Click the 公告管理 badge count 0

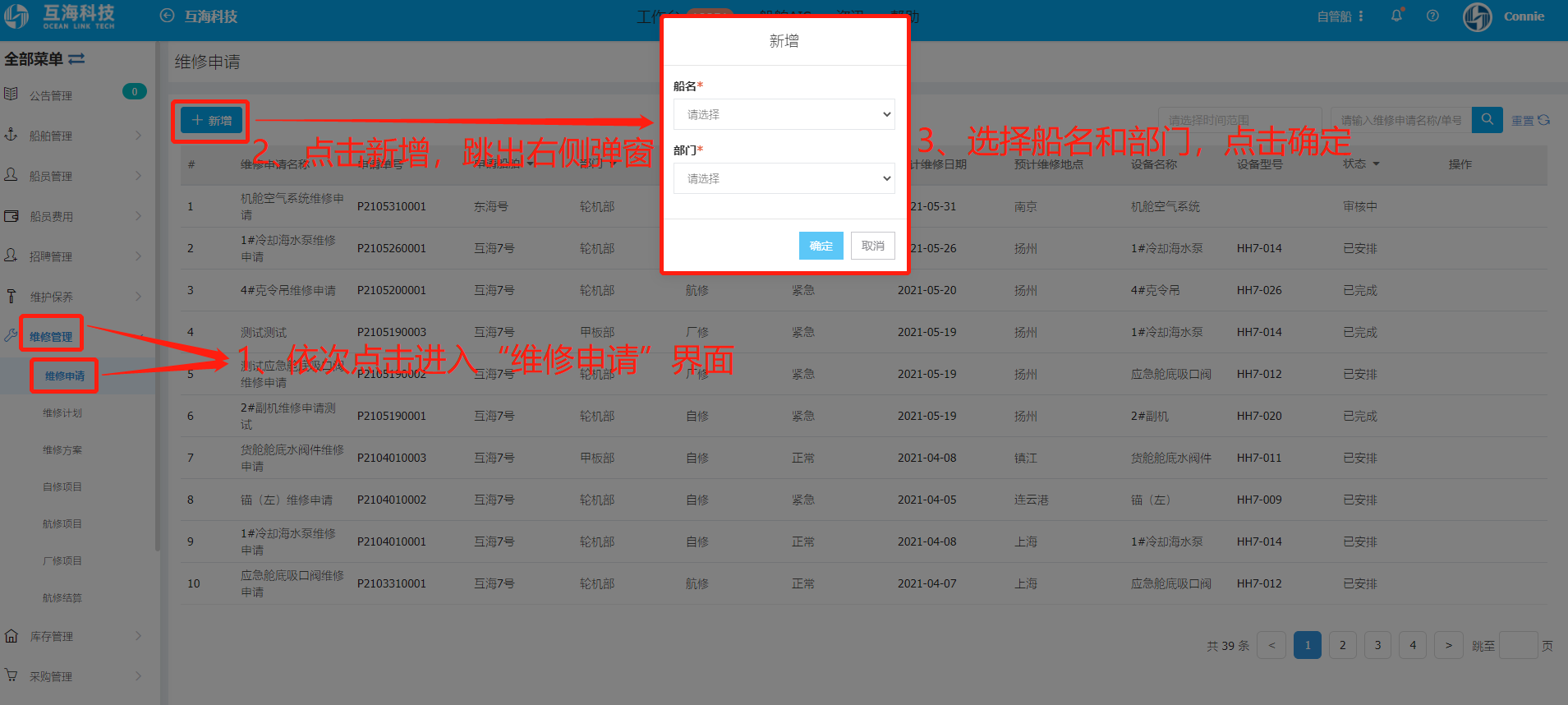click(135, 91)
